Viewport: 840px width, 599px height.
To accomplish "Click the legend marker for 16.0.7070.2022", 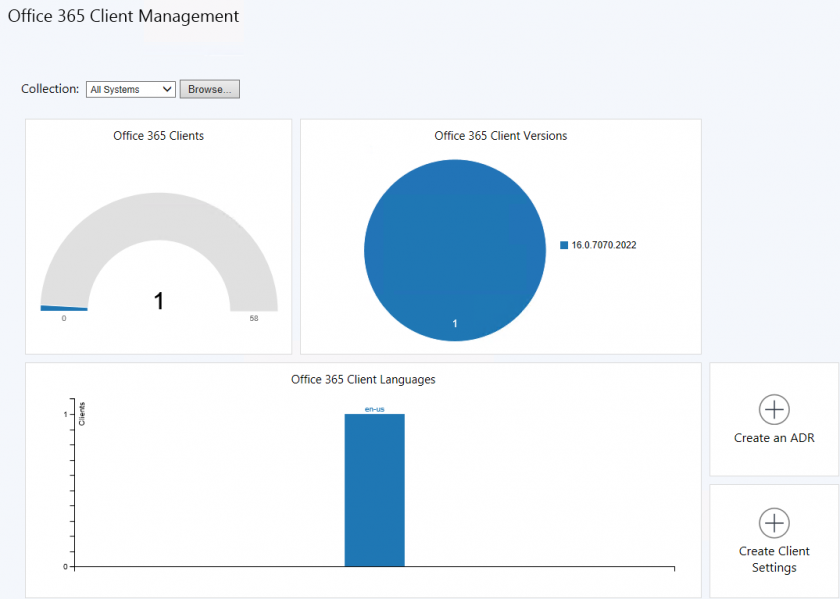I will [563, 244].
